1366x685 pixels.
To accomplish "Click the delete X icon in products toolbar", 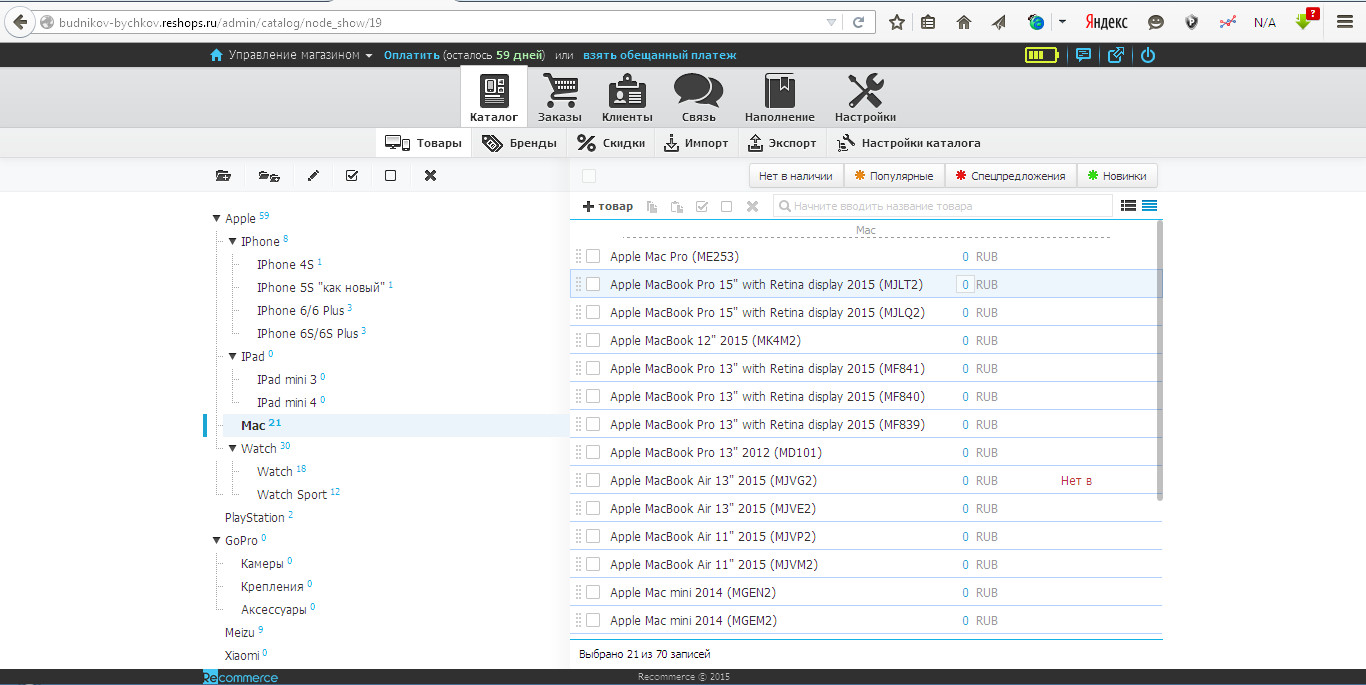I will point(752,207).
